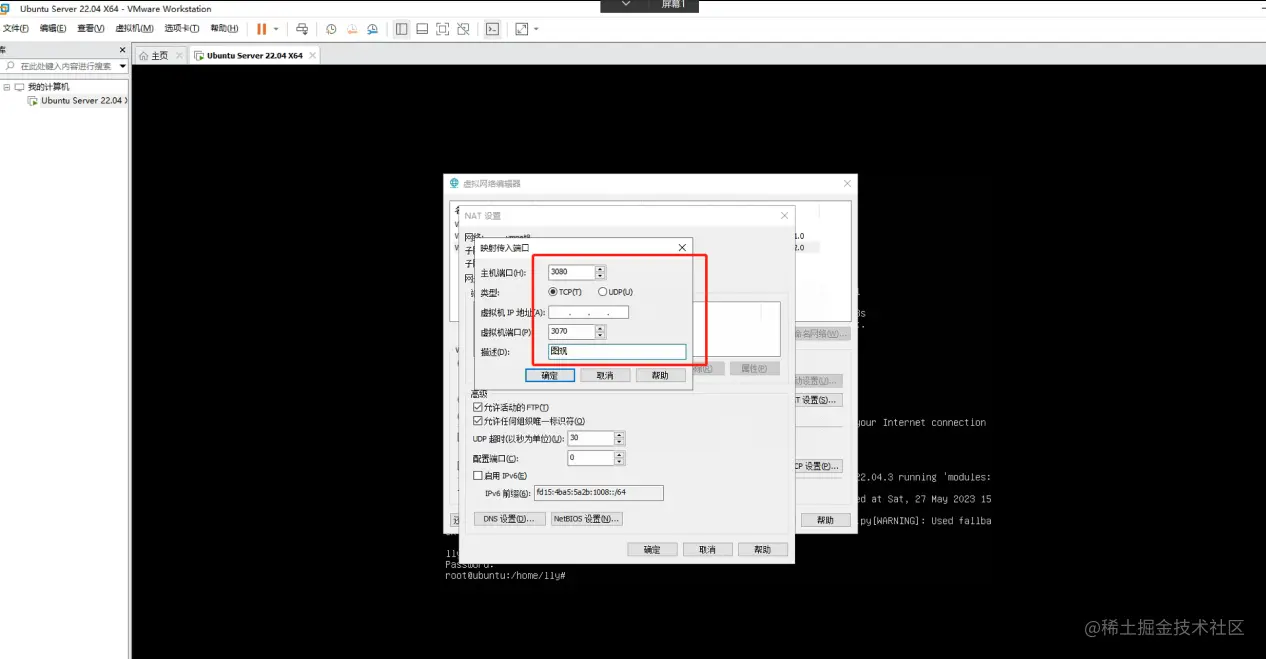Screen dimensions: 1266x659
Task: Click the stretch guest display icon
Action: (x=522, y=29)
